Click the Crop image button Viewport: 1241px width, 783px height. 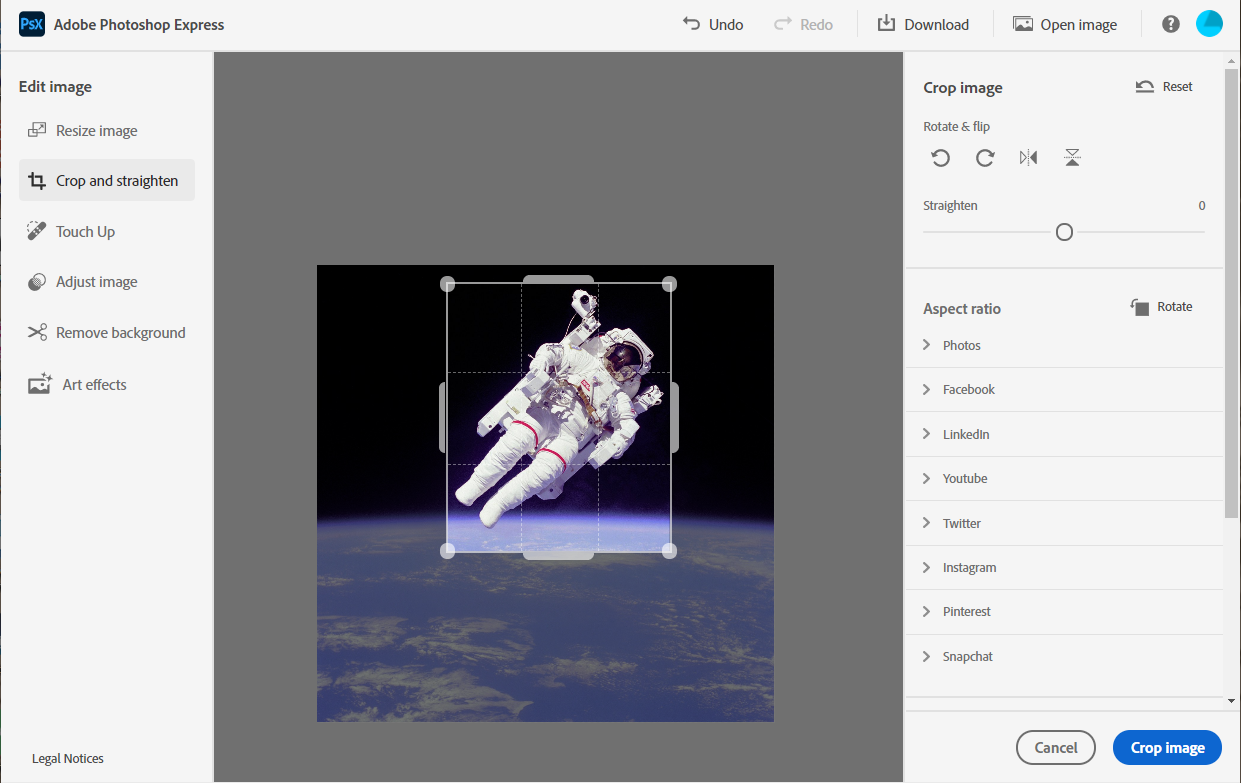[x=1167, y=747]
